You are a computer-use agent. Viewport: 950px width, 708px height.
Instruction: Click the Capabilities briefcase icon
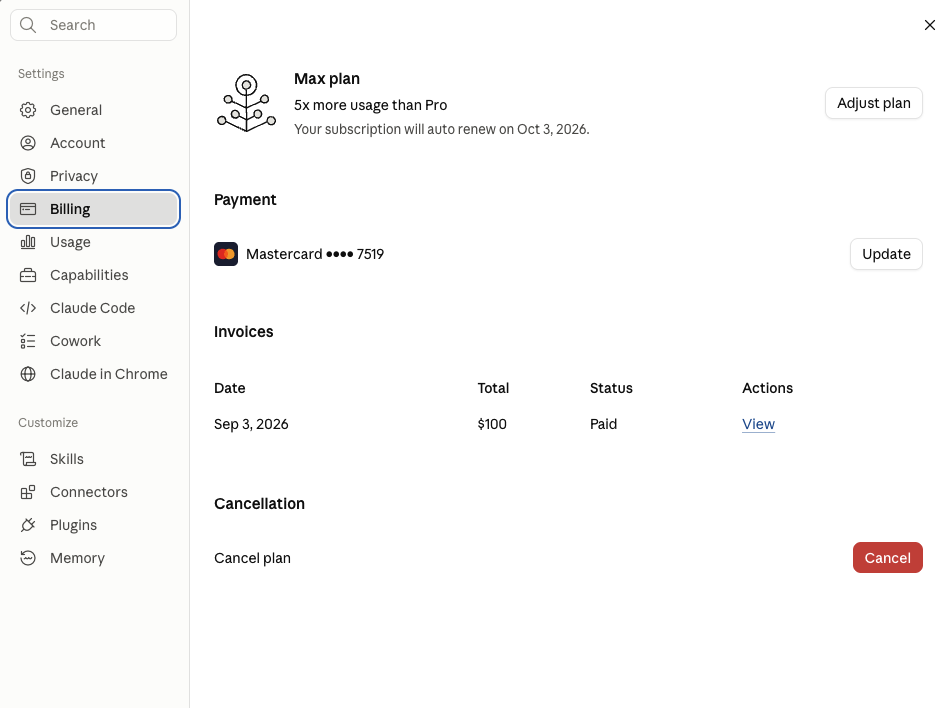coord(28,275)
